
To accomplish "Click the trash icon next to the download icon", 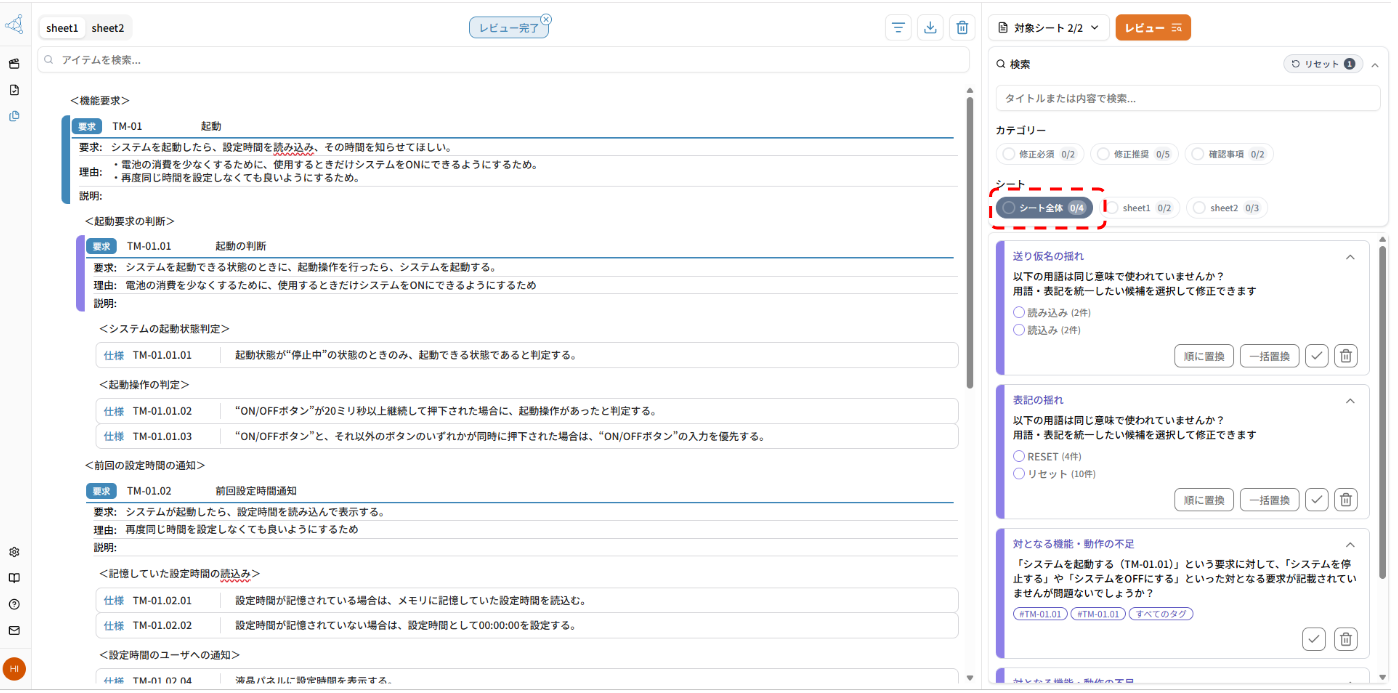I will (x=962, y=27).
